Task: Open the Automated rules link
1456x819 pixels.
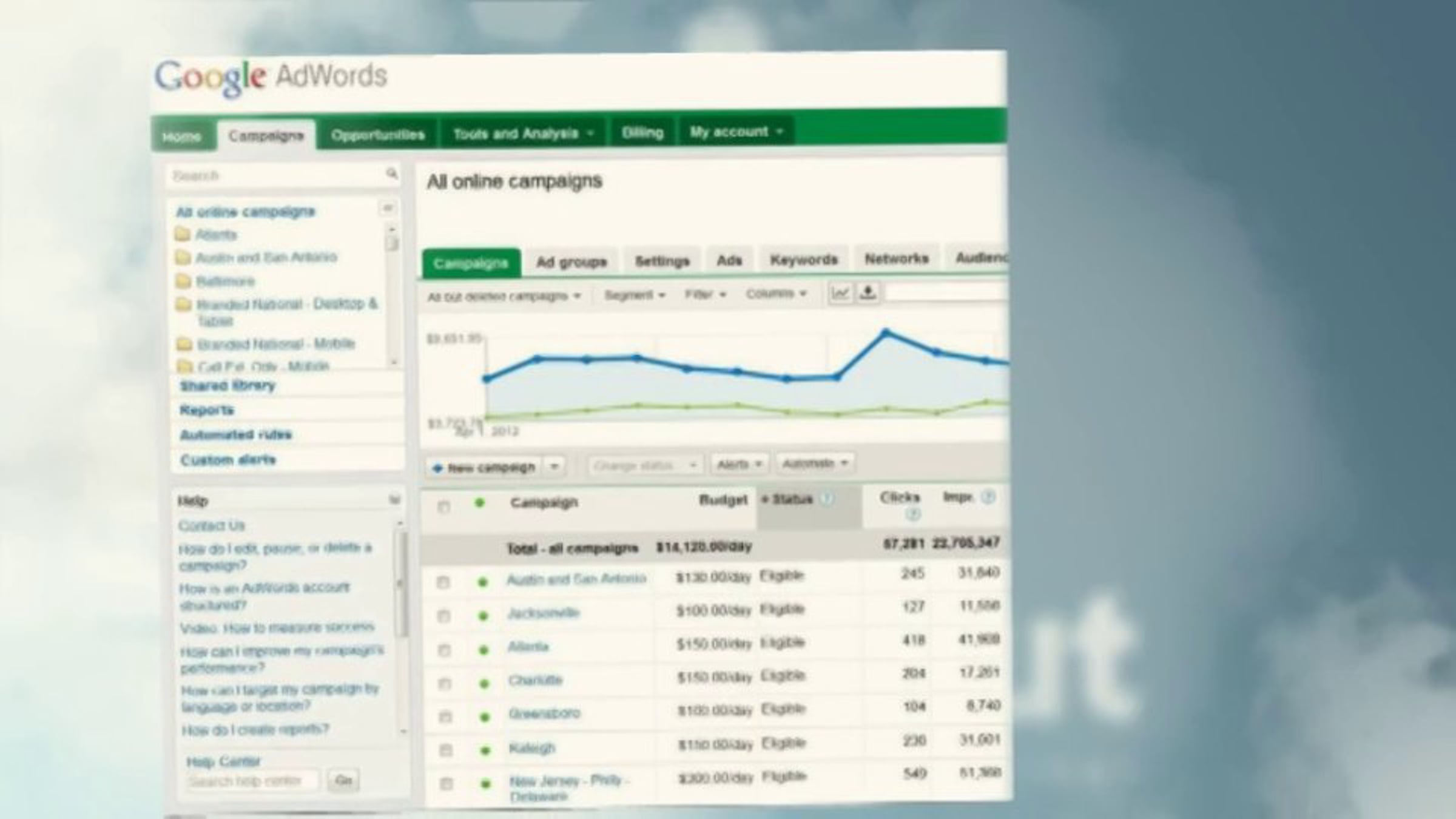Action: pos(236,435)
